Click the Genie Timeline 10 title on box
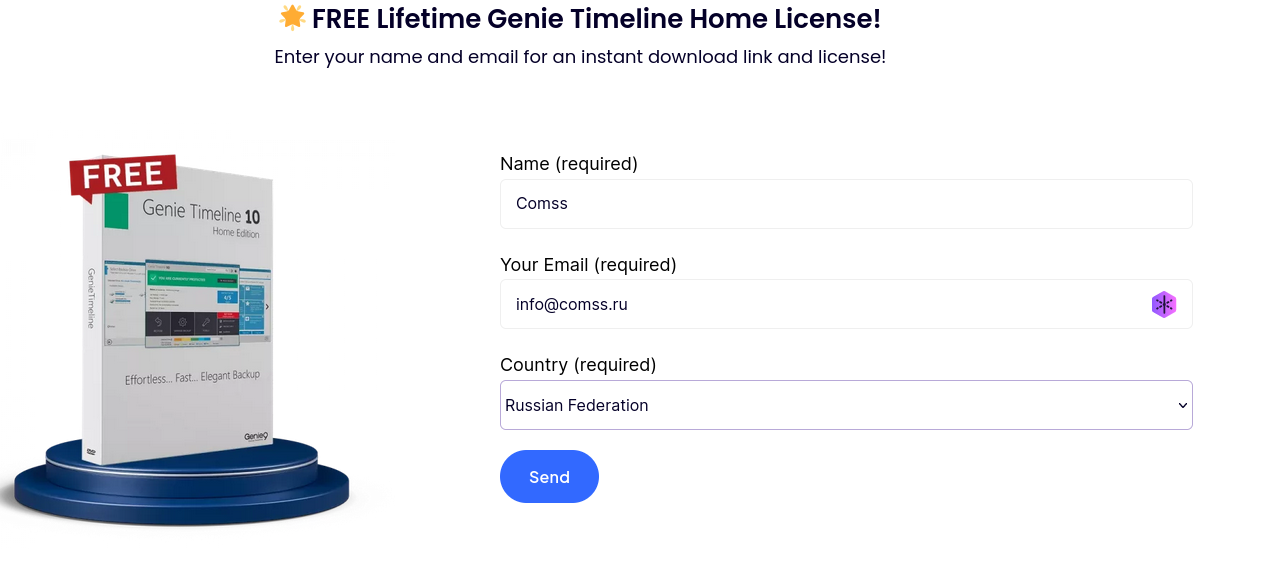 [x=201, y=211]
